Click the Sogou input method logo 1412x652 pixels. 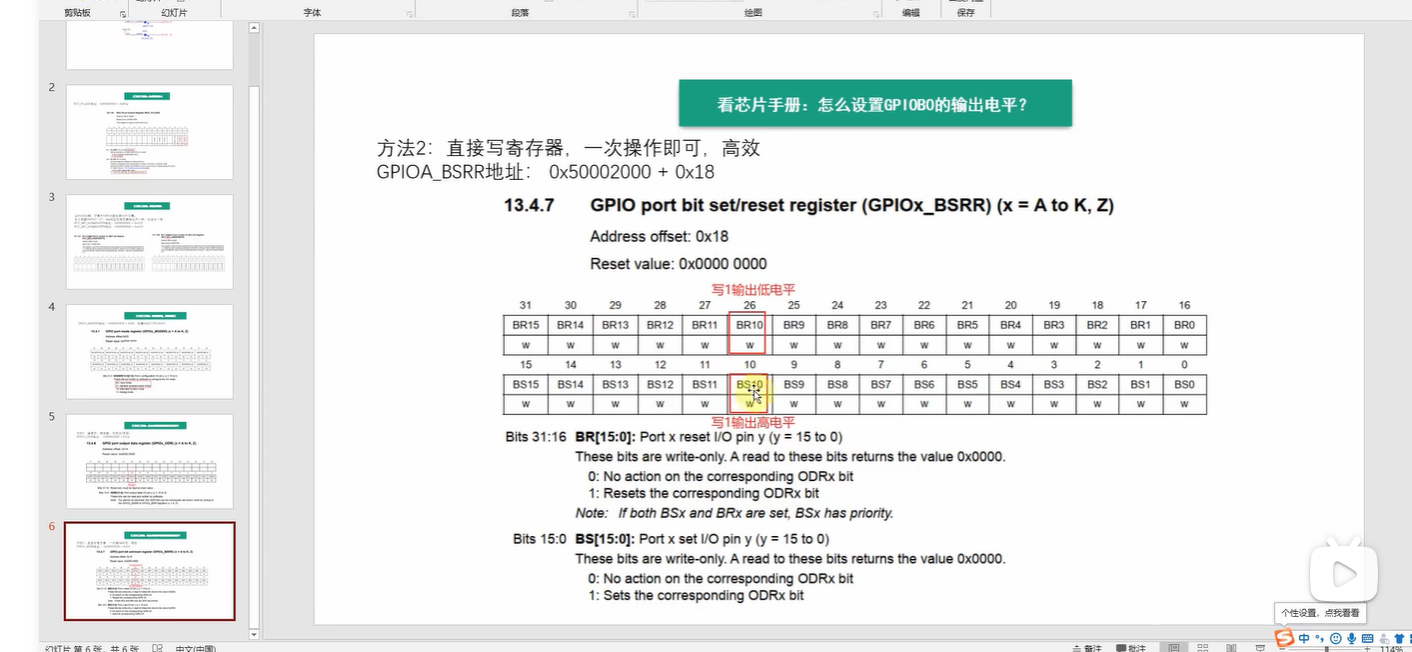coord(1284,638)
